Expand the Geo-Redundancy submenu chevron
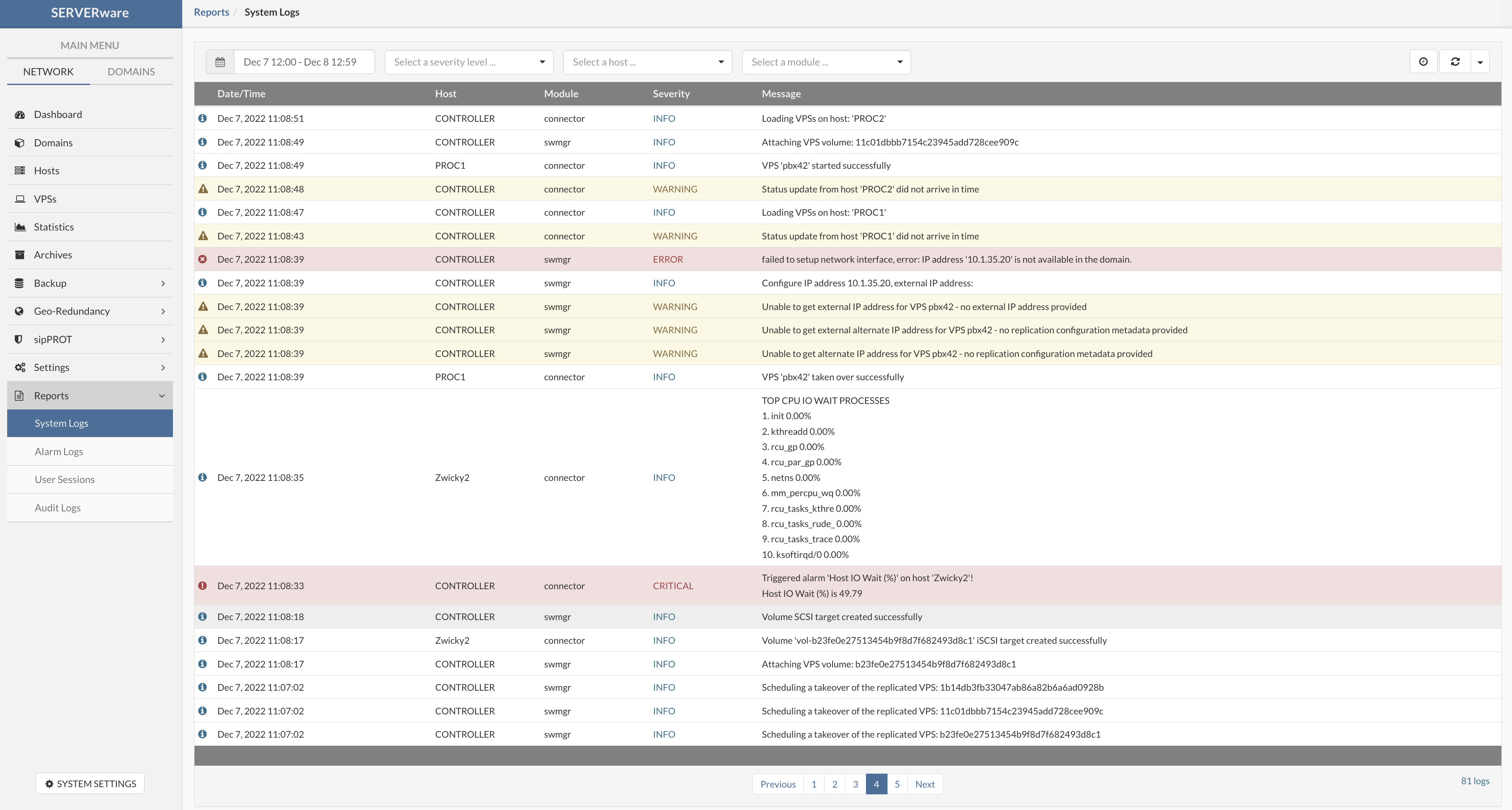Viewport: 1512px width, 810px height. (x=163, y=311)
